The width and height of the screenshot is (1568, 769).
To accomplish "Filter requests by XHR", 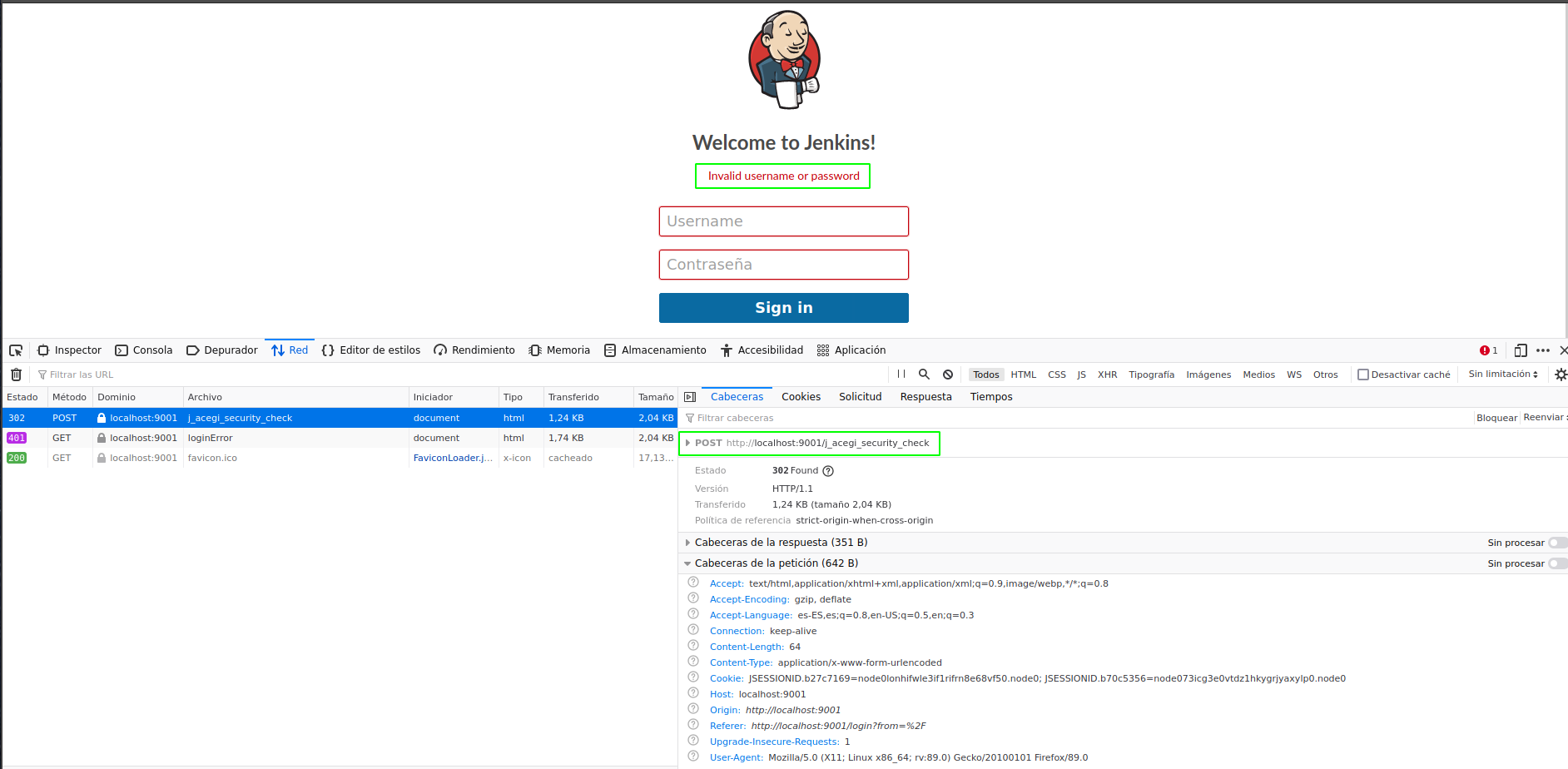I will 1108,375.
